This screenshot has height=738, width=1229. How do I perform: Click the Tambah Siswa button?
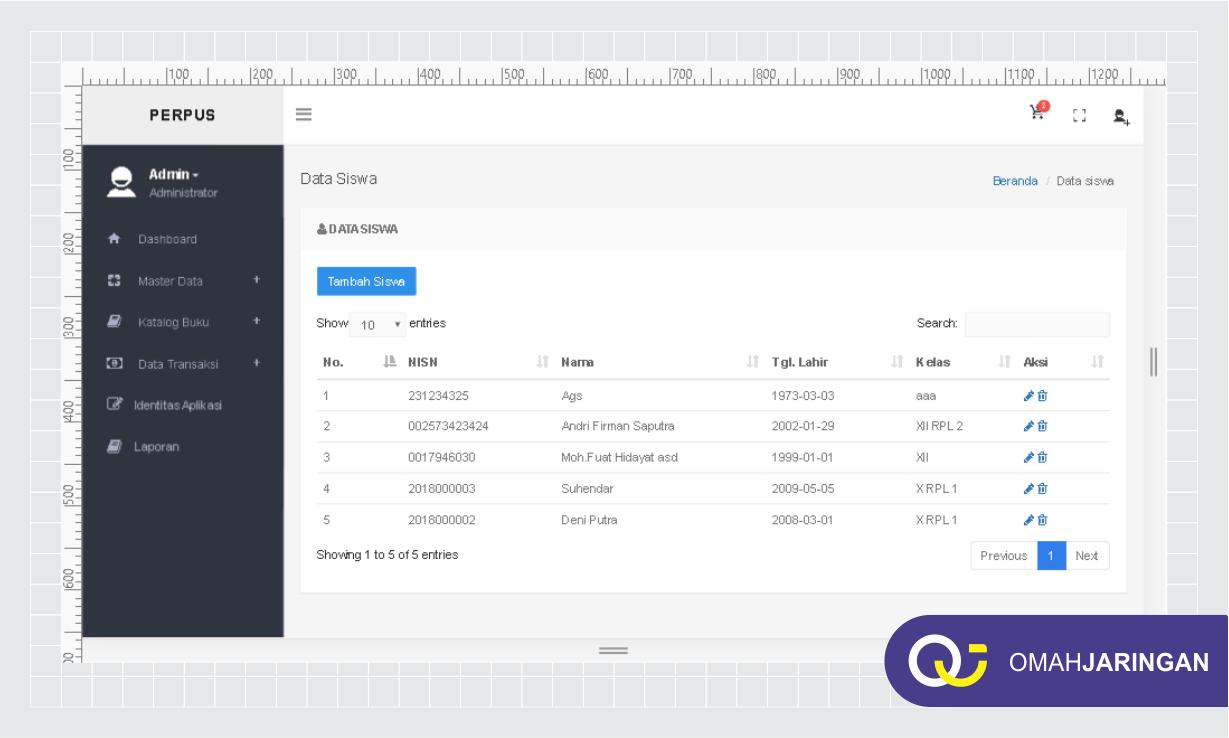point(366,281)
